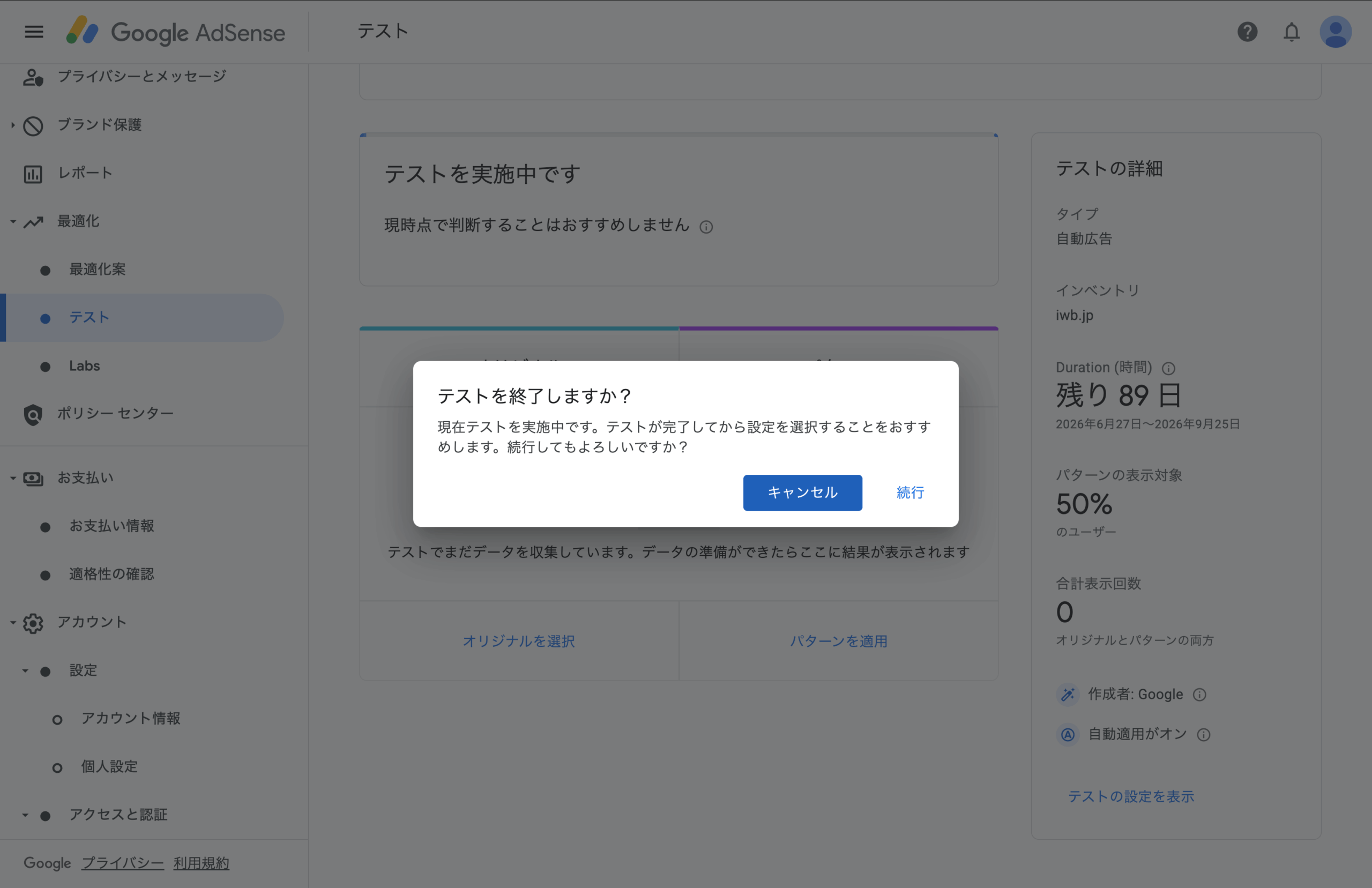The width and height of the screenshot is (1372, 888).
Task: Click the お支払い money icon
Action: (x=33, y=479)
